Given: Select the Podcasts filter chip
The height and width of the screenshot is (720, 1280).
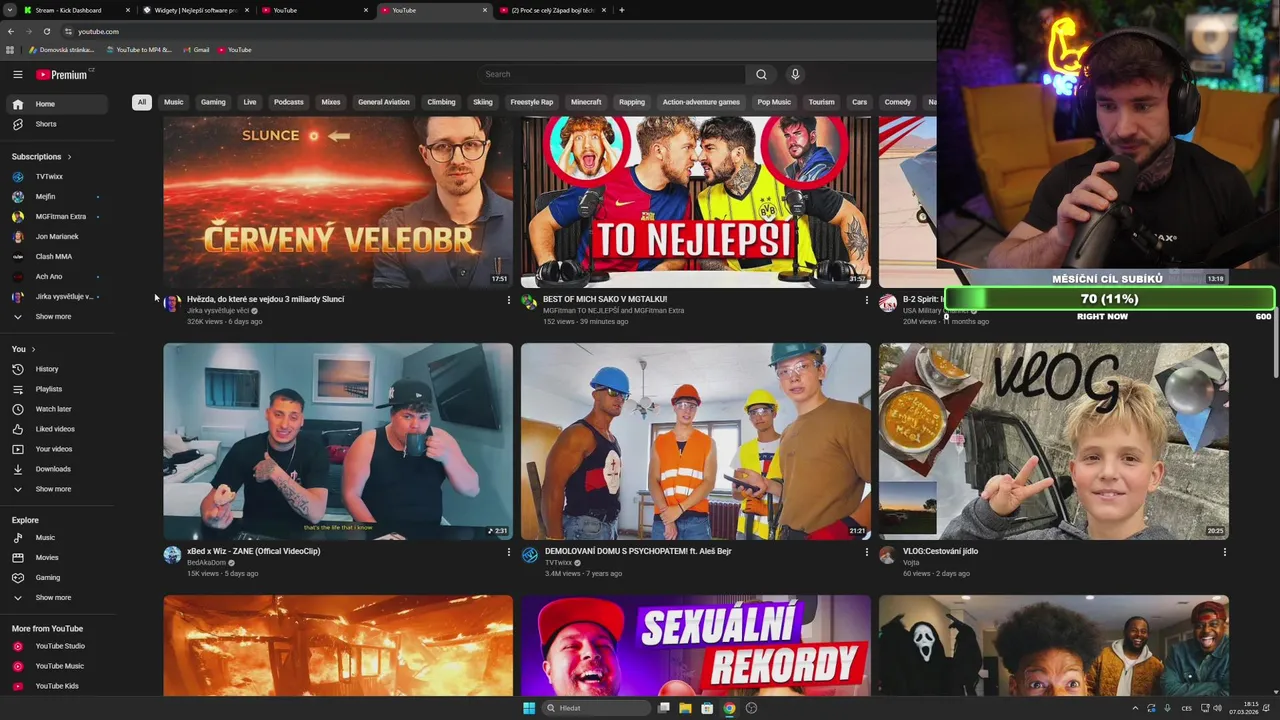Looking at the screenshot, I should pyautogui.click(x=289, y=102).
